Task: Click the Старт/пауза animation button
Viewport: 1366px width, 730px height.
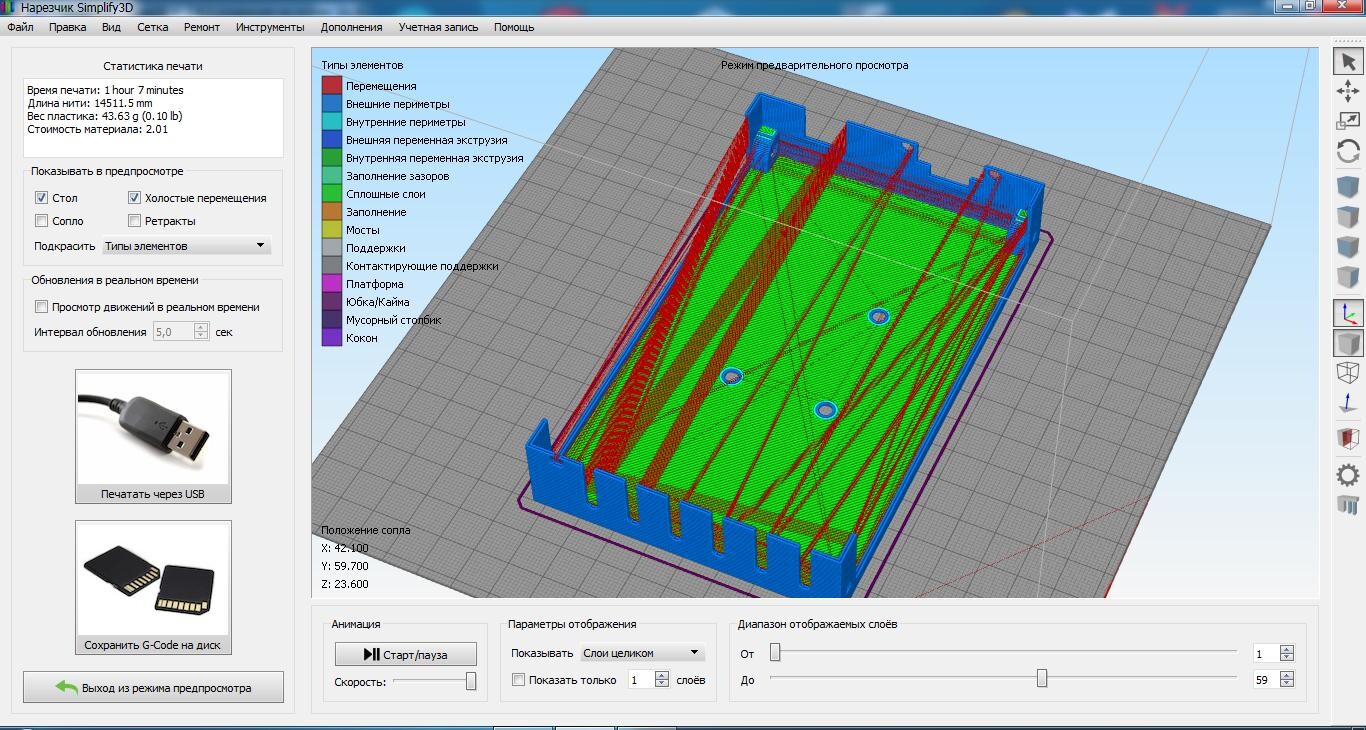Action: (x=406, y=654)
